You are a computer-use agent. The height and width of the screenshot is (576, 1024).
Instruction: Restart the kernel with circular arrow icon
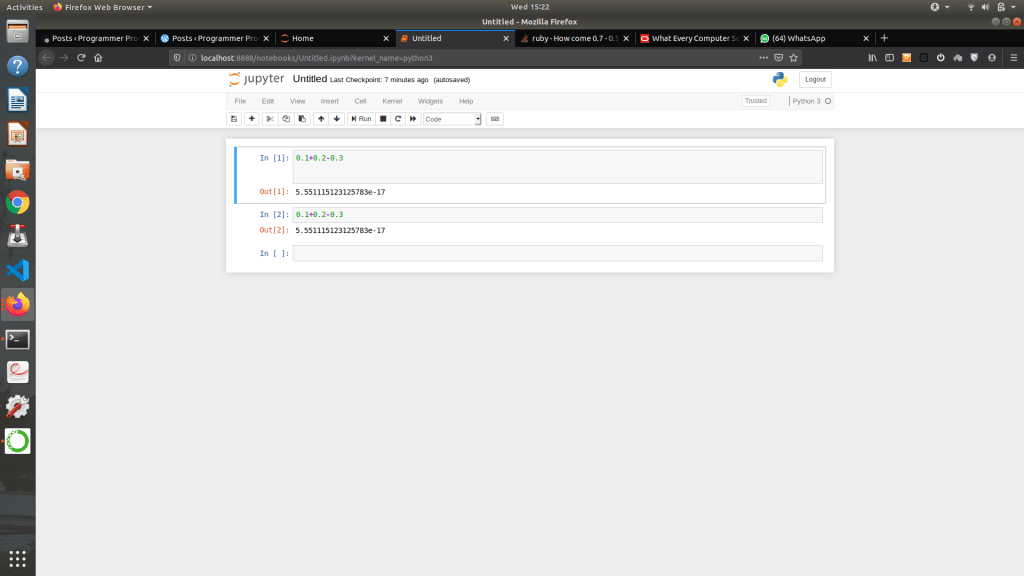(x=398, y=119)
